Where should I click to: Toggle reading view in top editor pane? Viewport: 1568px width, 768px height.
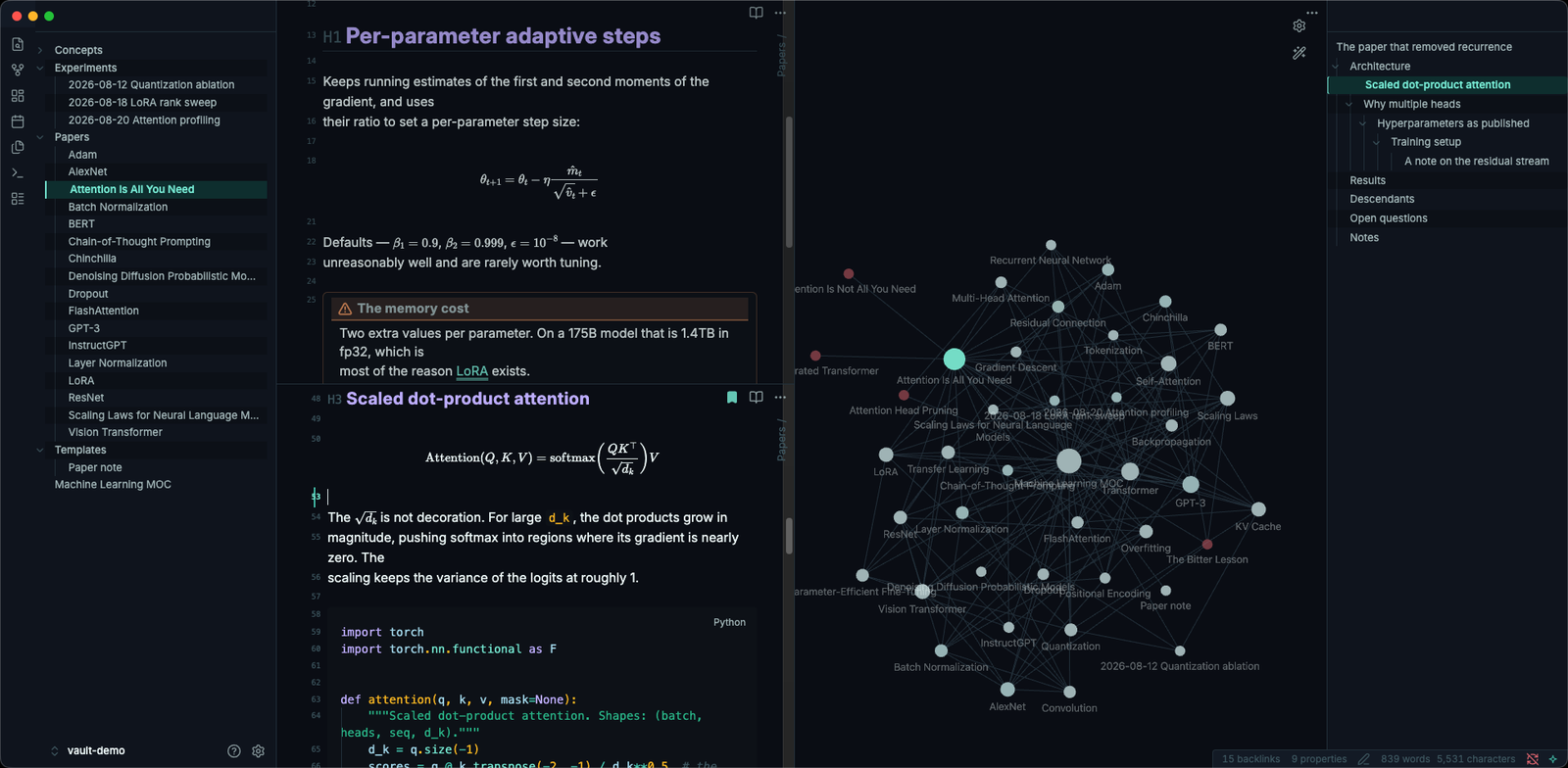(756, 13)
